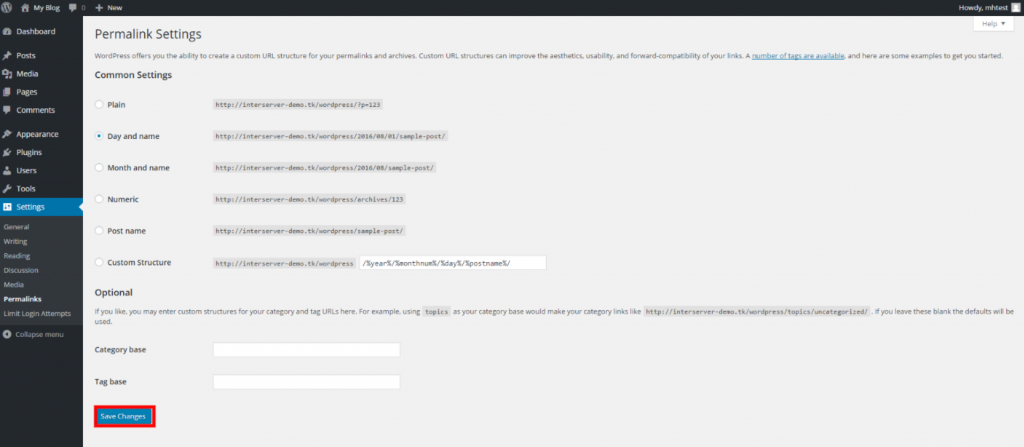
Task: Click the My Blog site link
Action: (x=46, y=8)
